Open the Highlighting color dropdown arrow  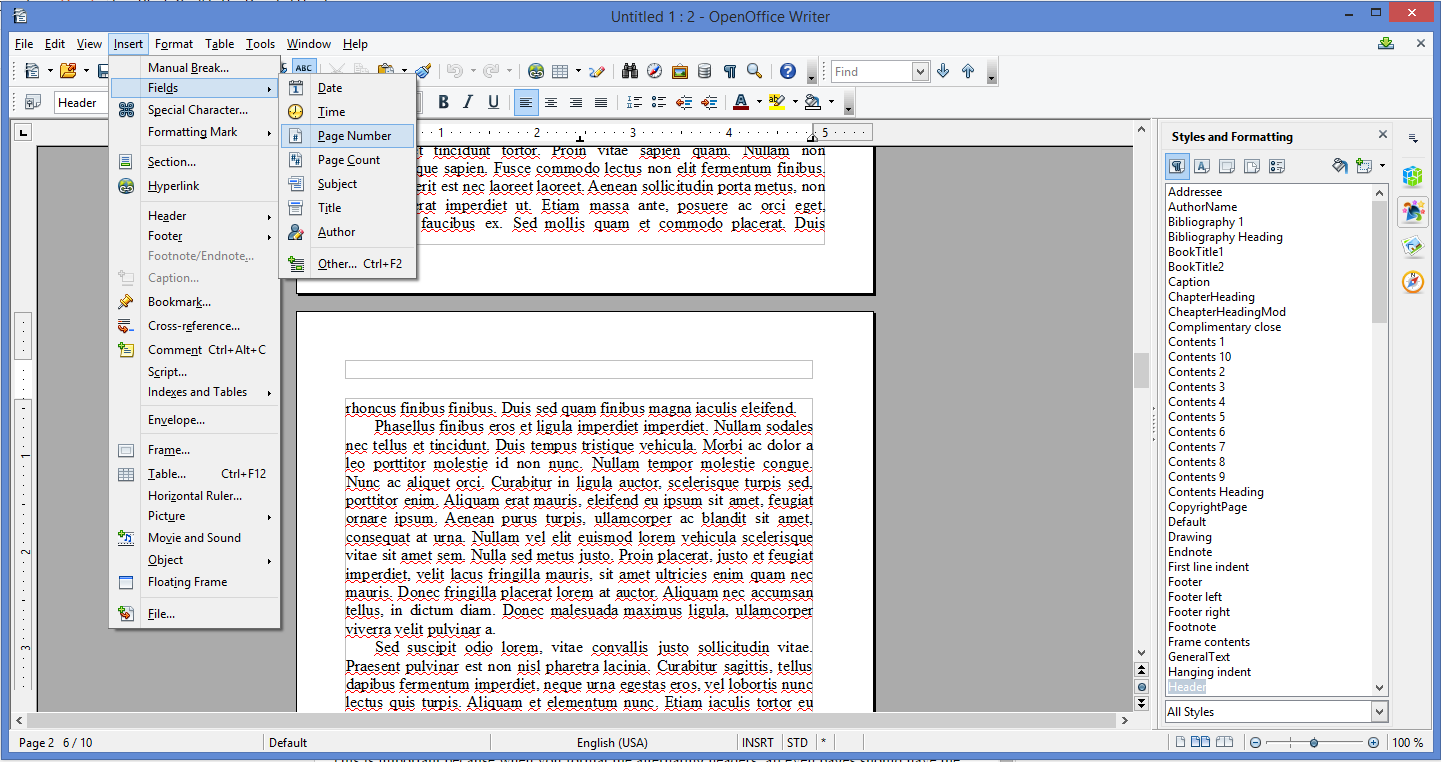[x=795, y=102]
